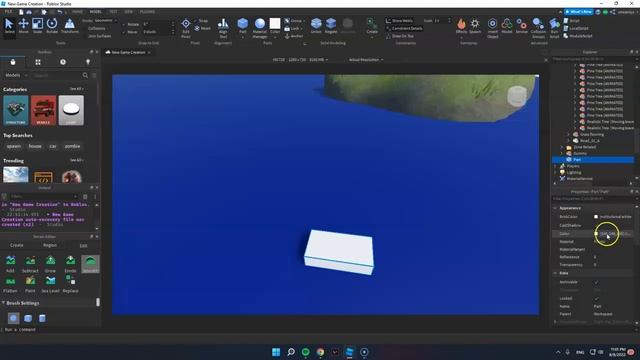Screen dimensions: 640x360
Task: Click the Insert Object button
Action: [493, 28]
